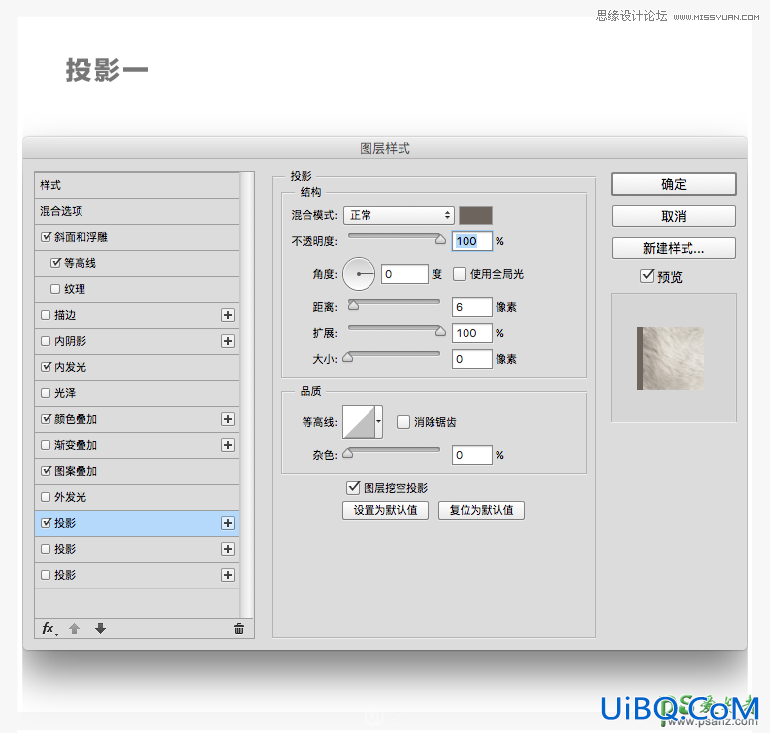Select the 光泽 effect row
The image size is (770, 733).
(137, 393)
